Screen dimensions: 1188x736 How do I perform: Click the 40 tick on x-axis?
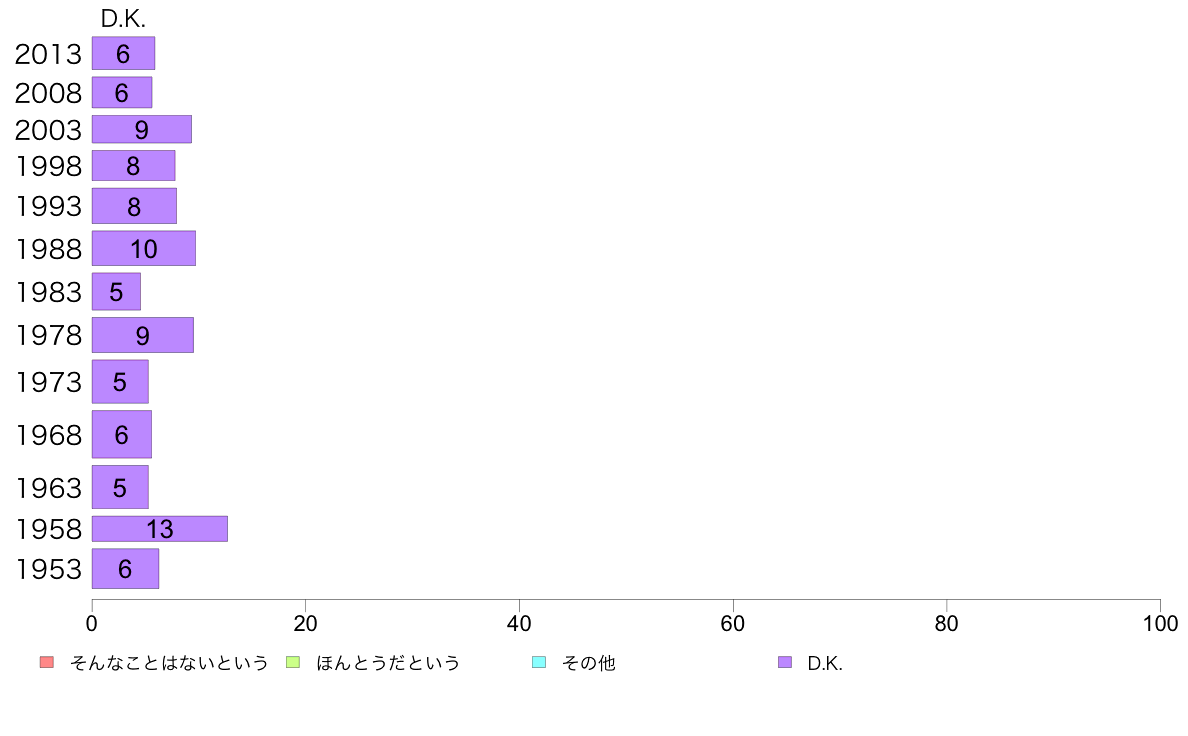tap(519, 624)
